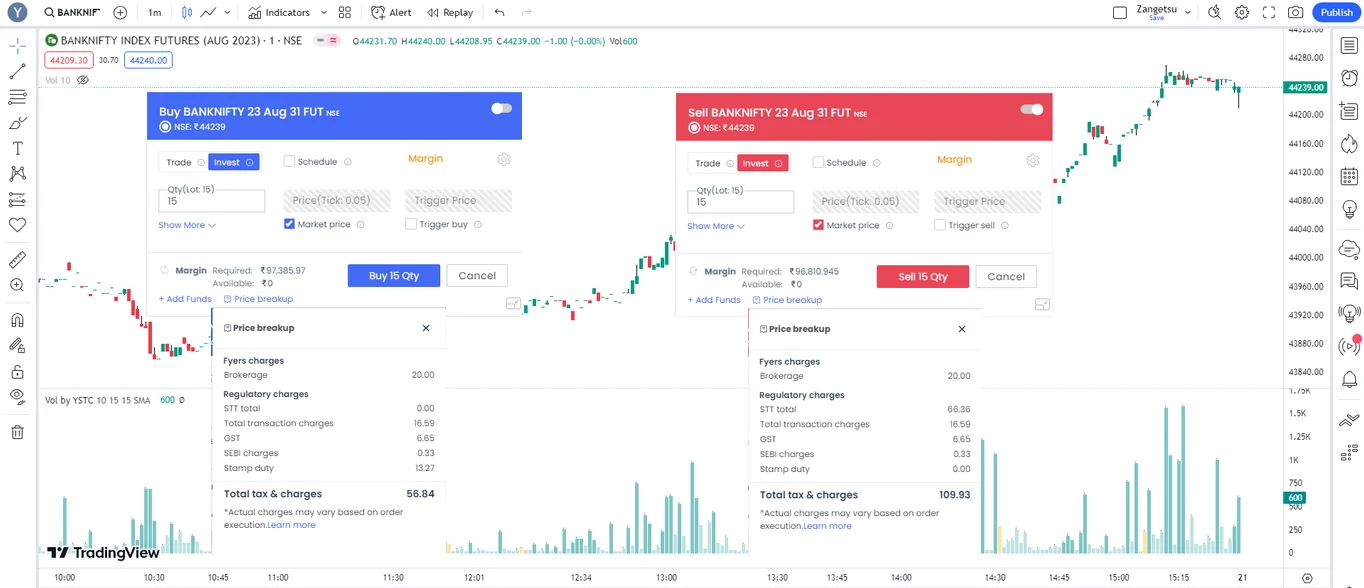Open the chart patterns tool
The height and width of the screenshot is (588, 1364).
pyautogui.click(x=17, y=174)
